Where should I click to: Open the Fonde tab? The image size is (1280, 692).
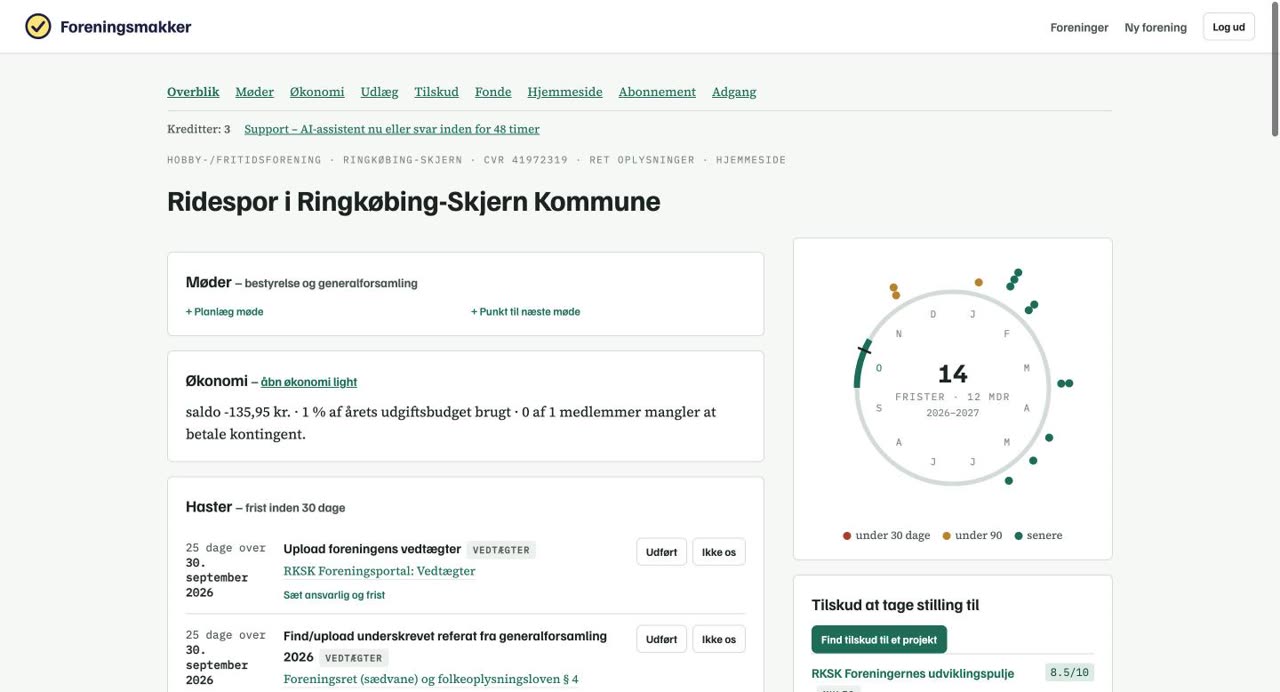pyautogui.click(x=493, y=92)
